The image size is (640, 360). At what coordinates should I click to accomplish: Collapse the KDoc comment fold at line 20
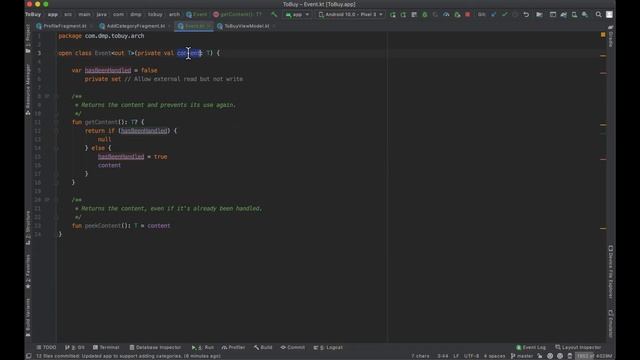point(56,200)
